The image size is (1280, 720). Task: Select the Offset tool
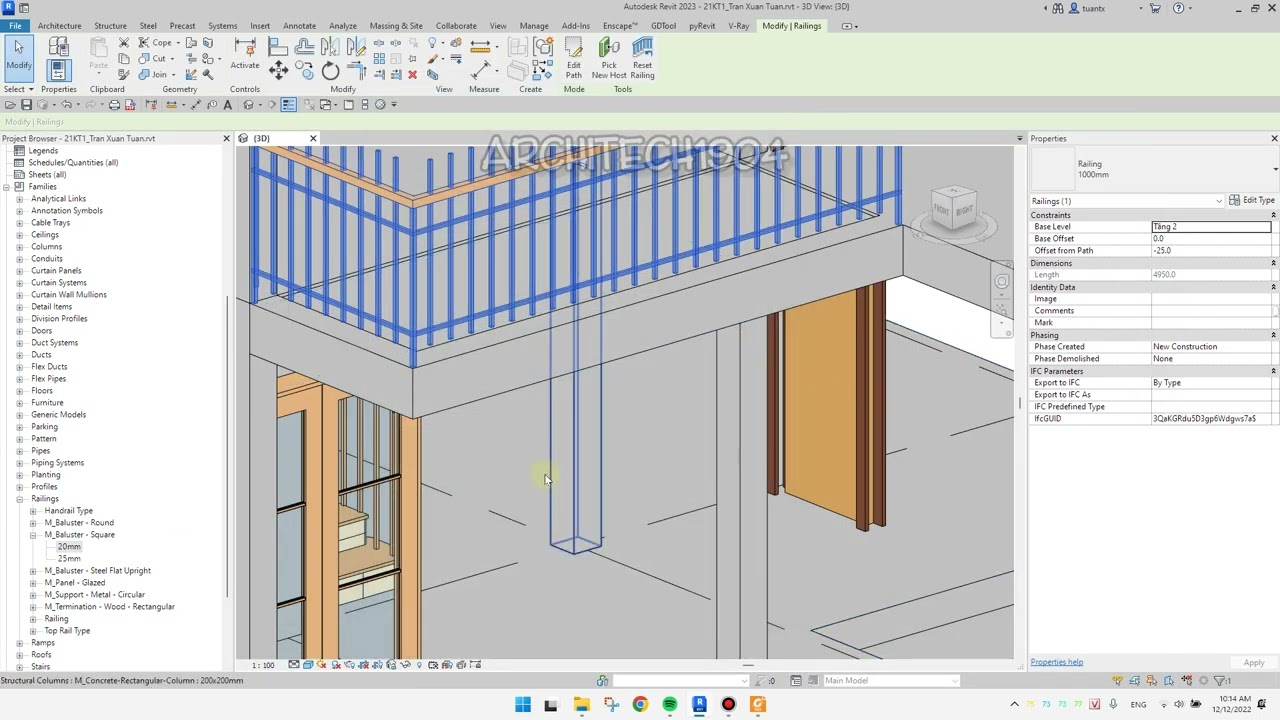click(305, 47)
